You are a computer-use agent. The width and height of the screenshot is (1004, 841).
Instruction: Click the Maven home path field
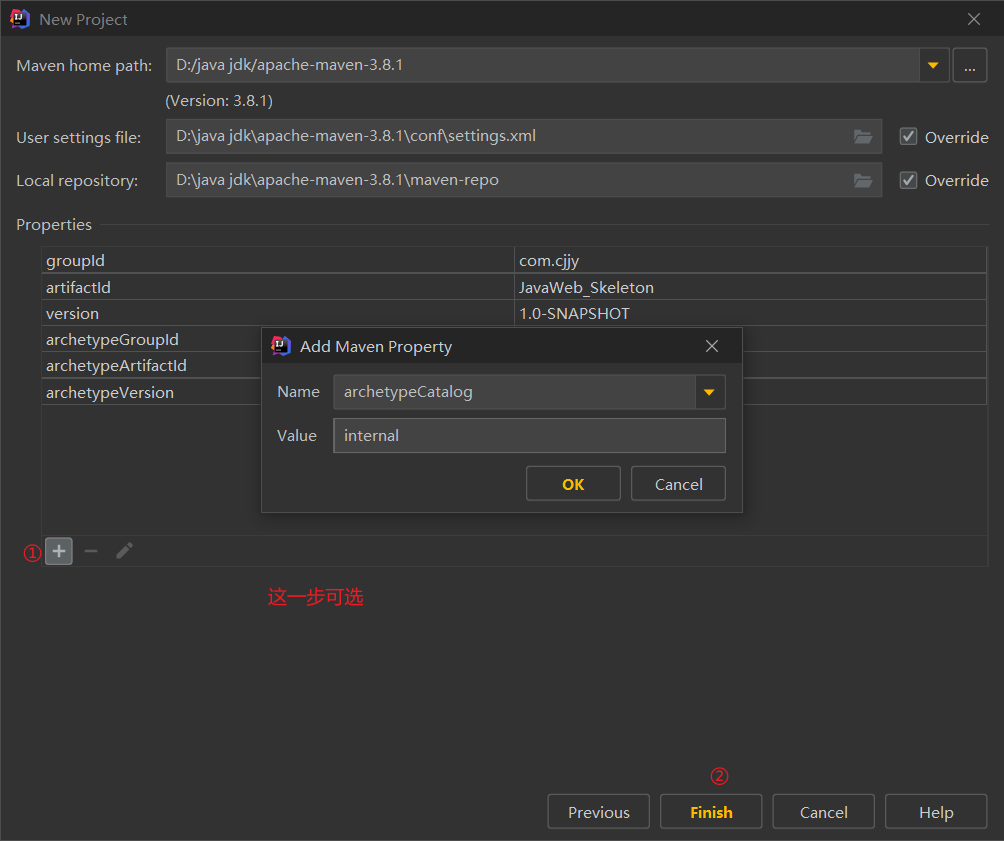542,65
